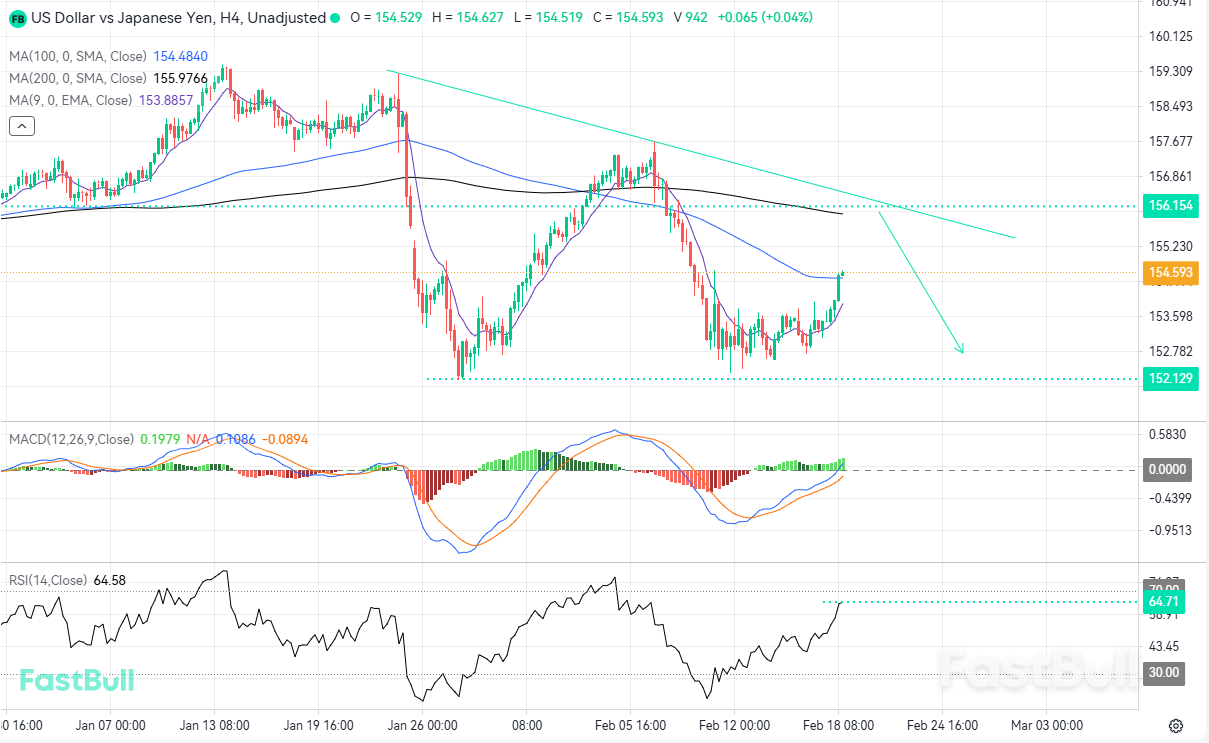
Task: Click the downward projection arrow head
Action: 960,349
